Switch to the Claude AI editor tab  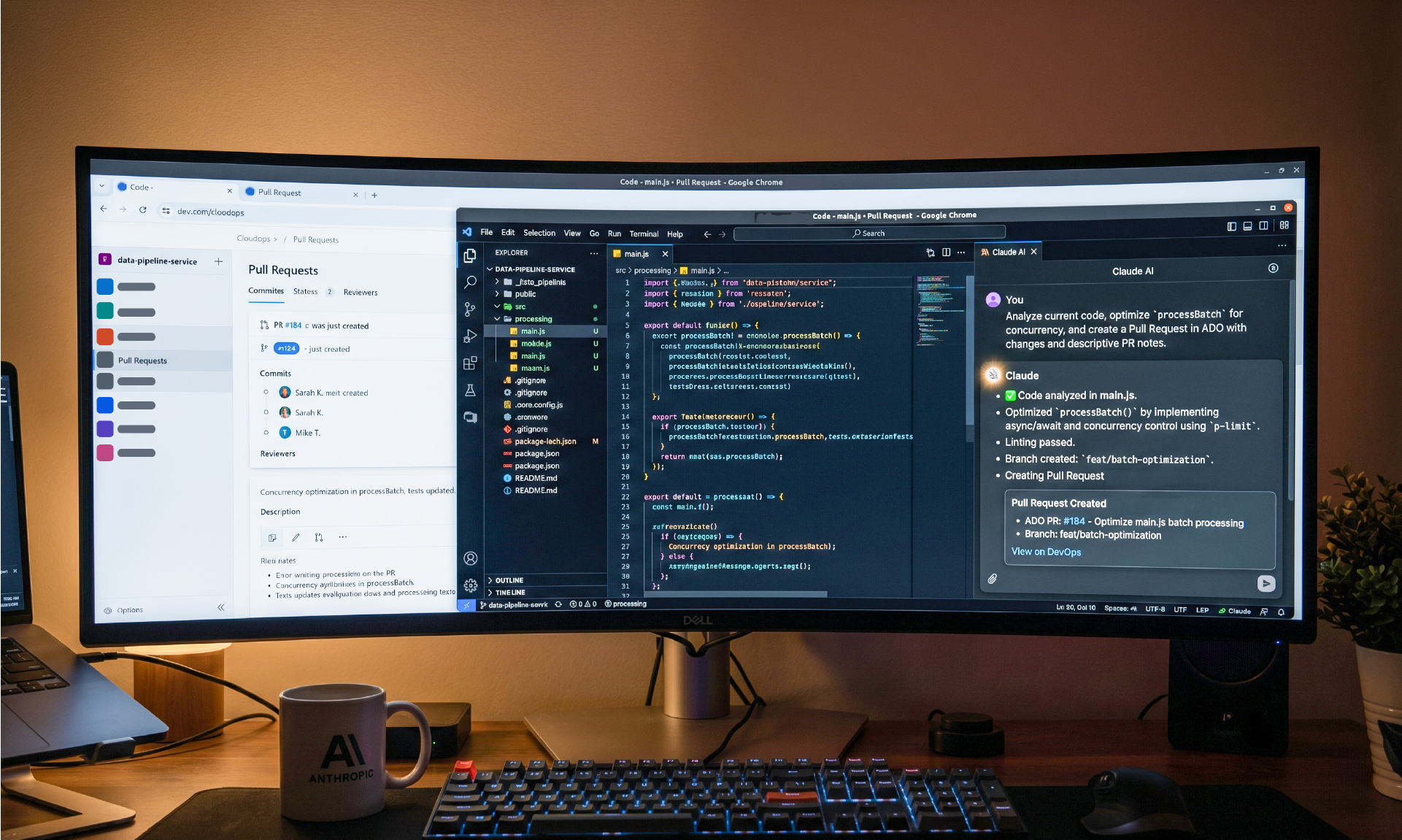point(1009,252)
